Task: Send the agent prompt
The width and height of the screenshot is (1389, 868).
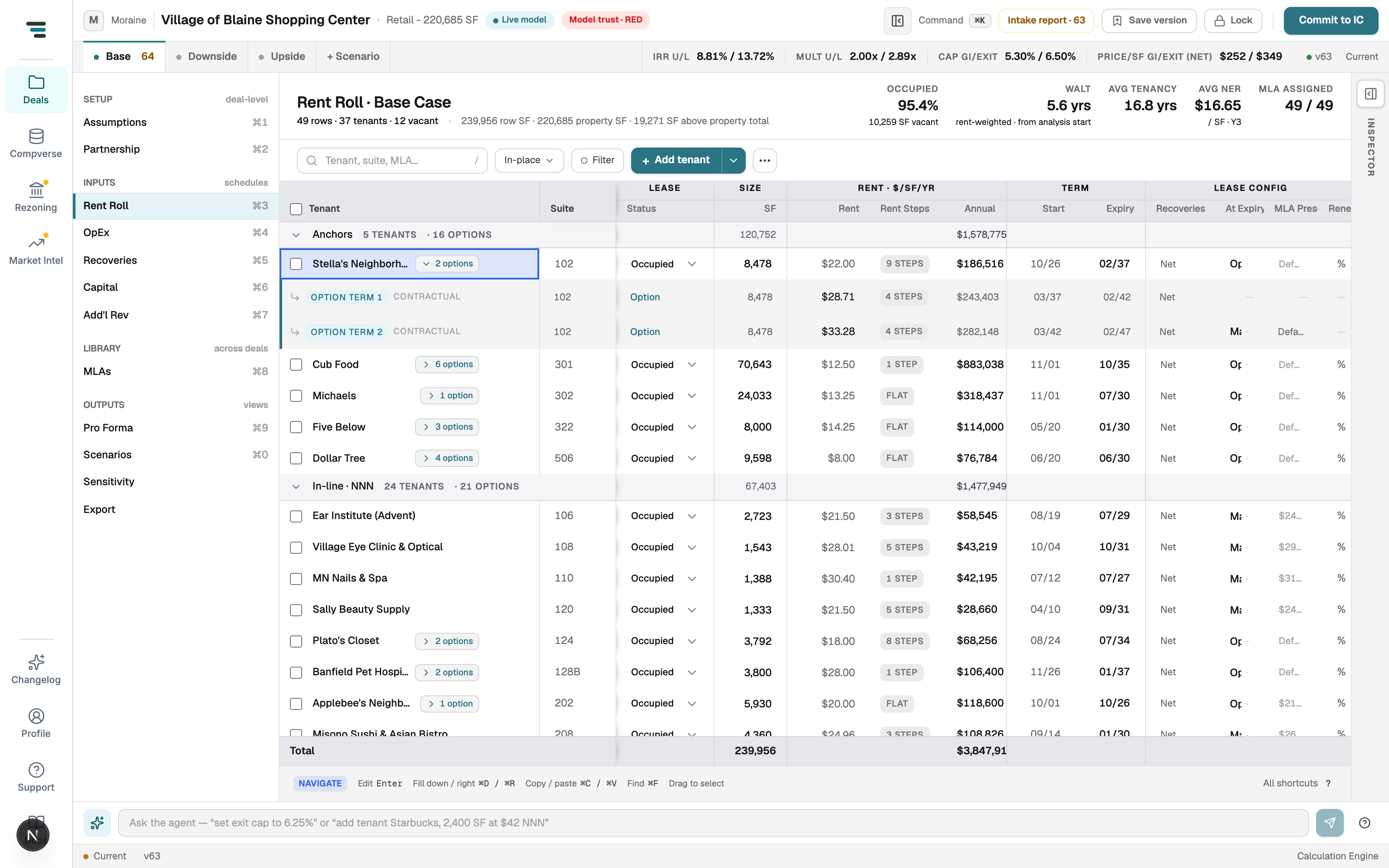Action: pyautogui.click(x=1329, y=823)
